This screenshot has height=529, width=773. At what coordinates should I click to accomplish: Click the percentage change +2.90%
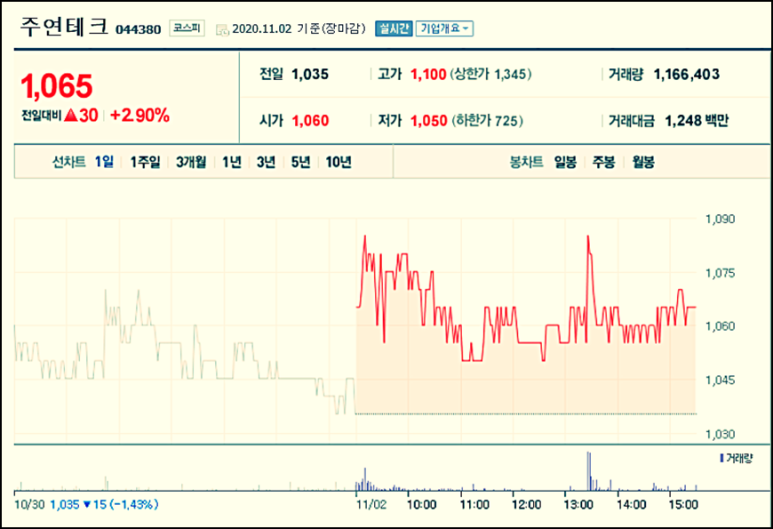click(140, 115)
